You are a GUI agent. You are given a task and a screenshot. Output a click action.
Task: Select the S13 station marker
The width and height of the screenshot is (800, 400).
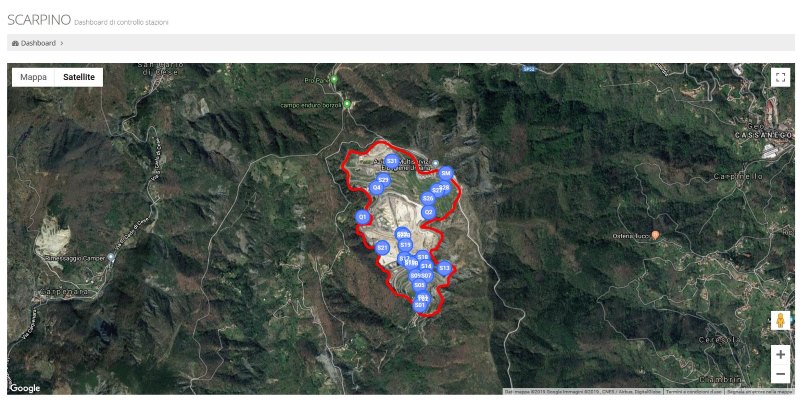[444, 268]
